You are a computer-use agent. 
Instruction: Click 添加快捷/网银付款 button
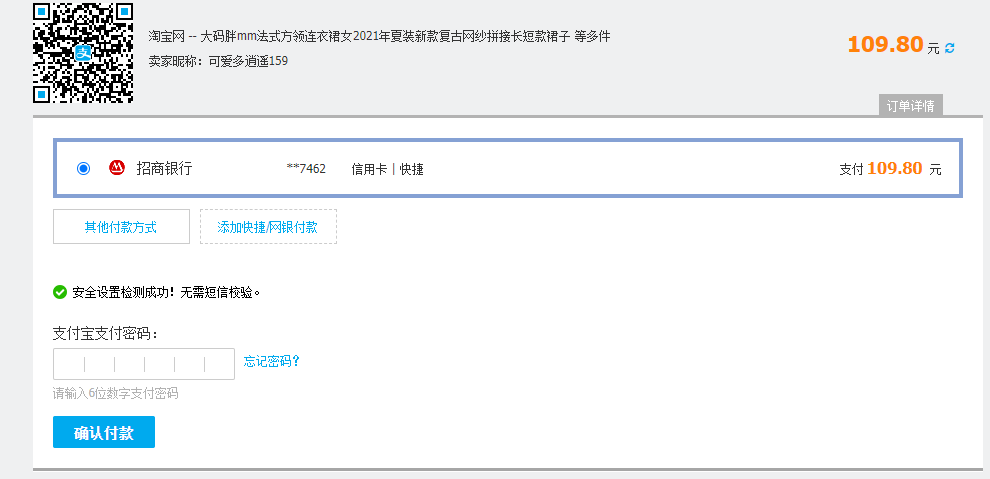click(x=268, y=227)
